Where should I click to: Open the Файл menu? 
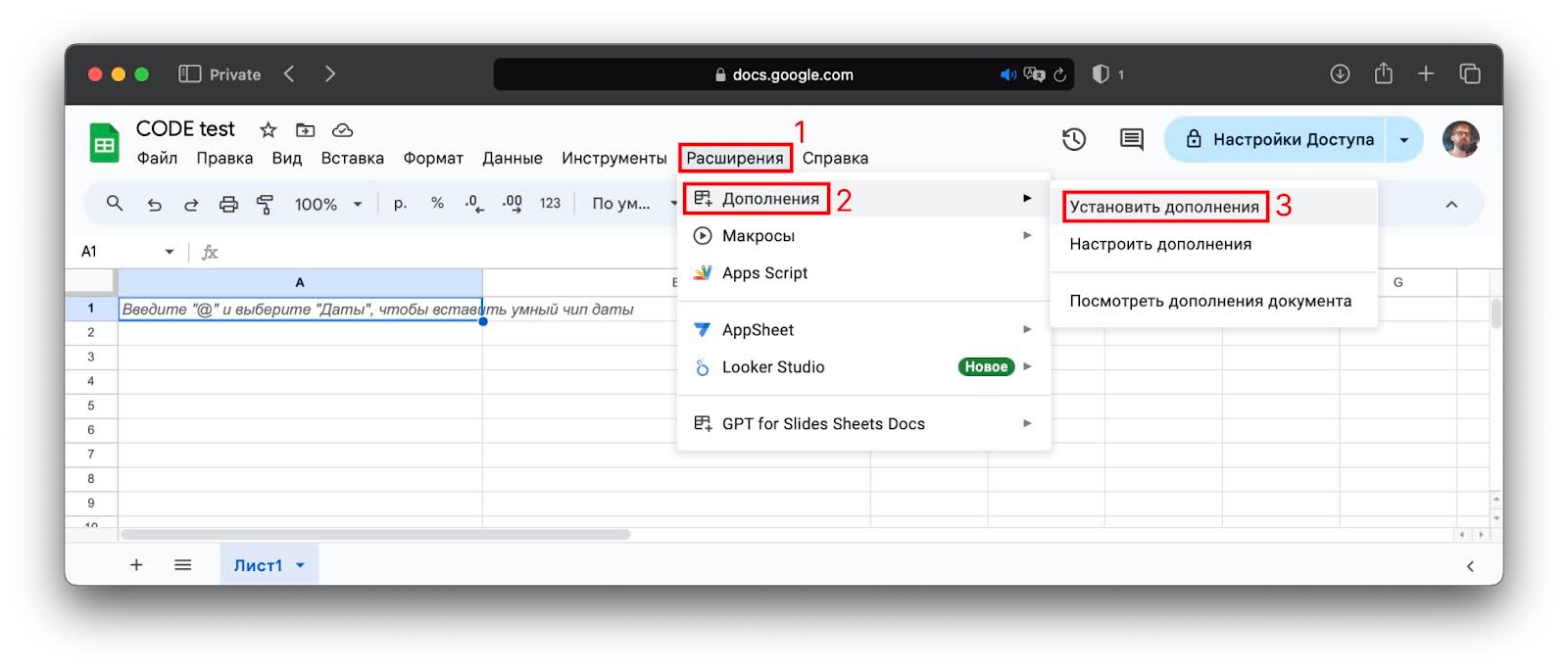[157, 158]
